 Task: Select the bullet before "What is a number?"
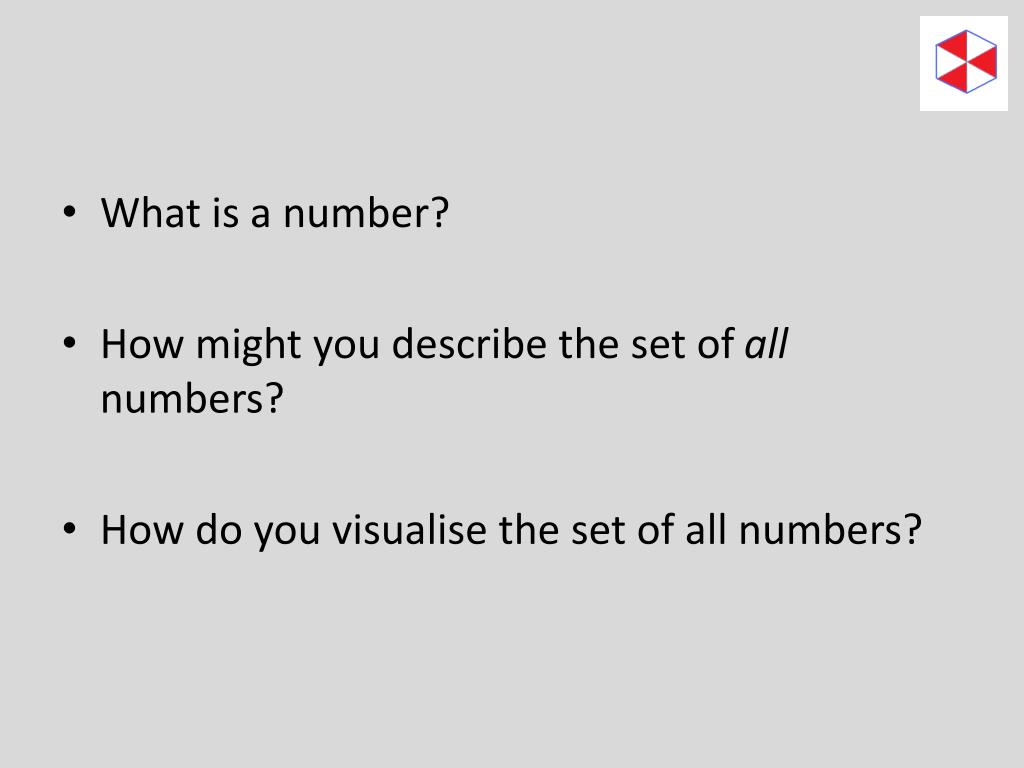pos(69,213)
